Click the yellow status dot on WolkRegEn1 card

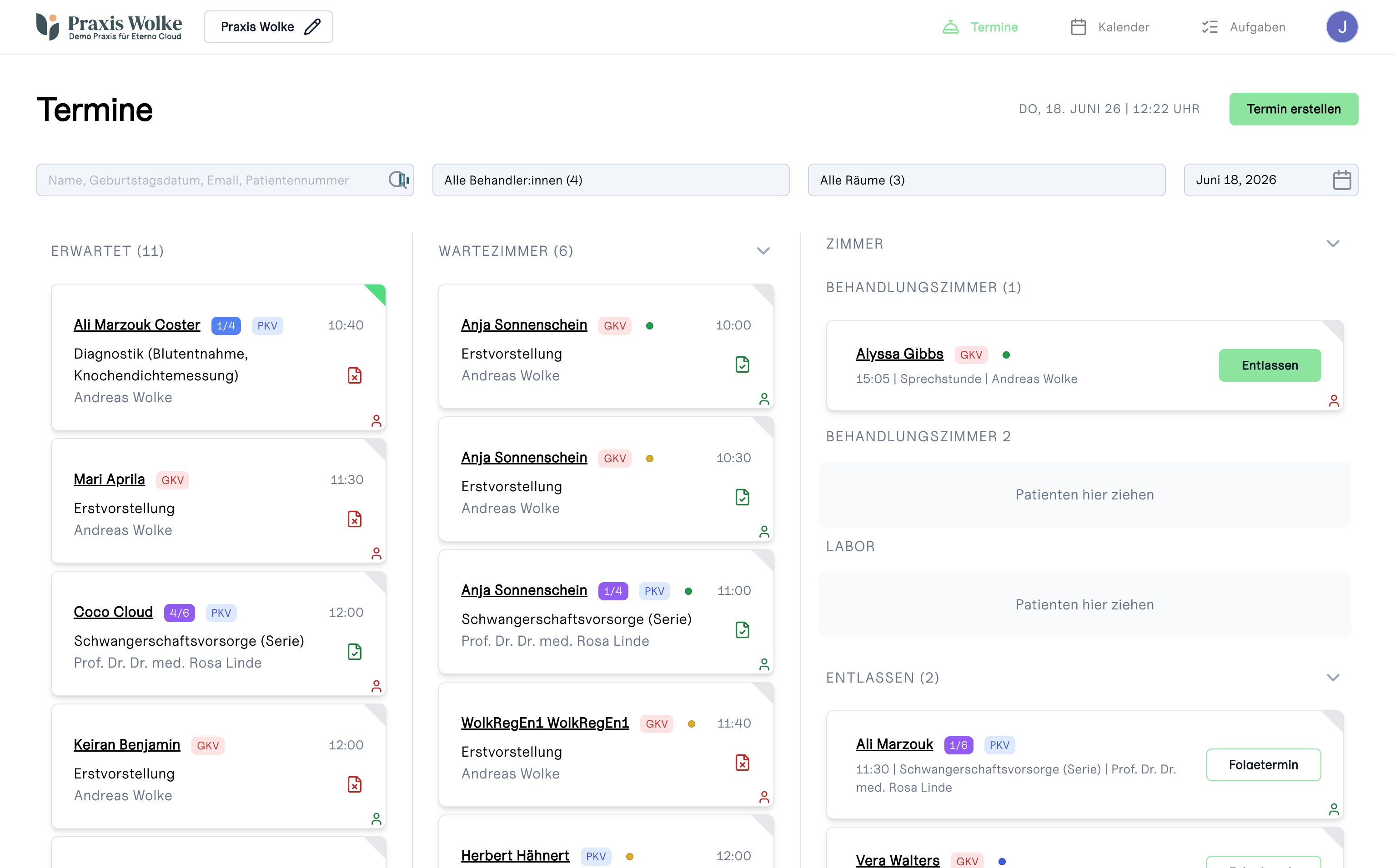tap(692, 724)
